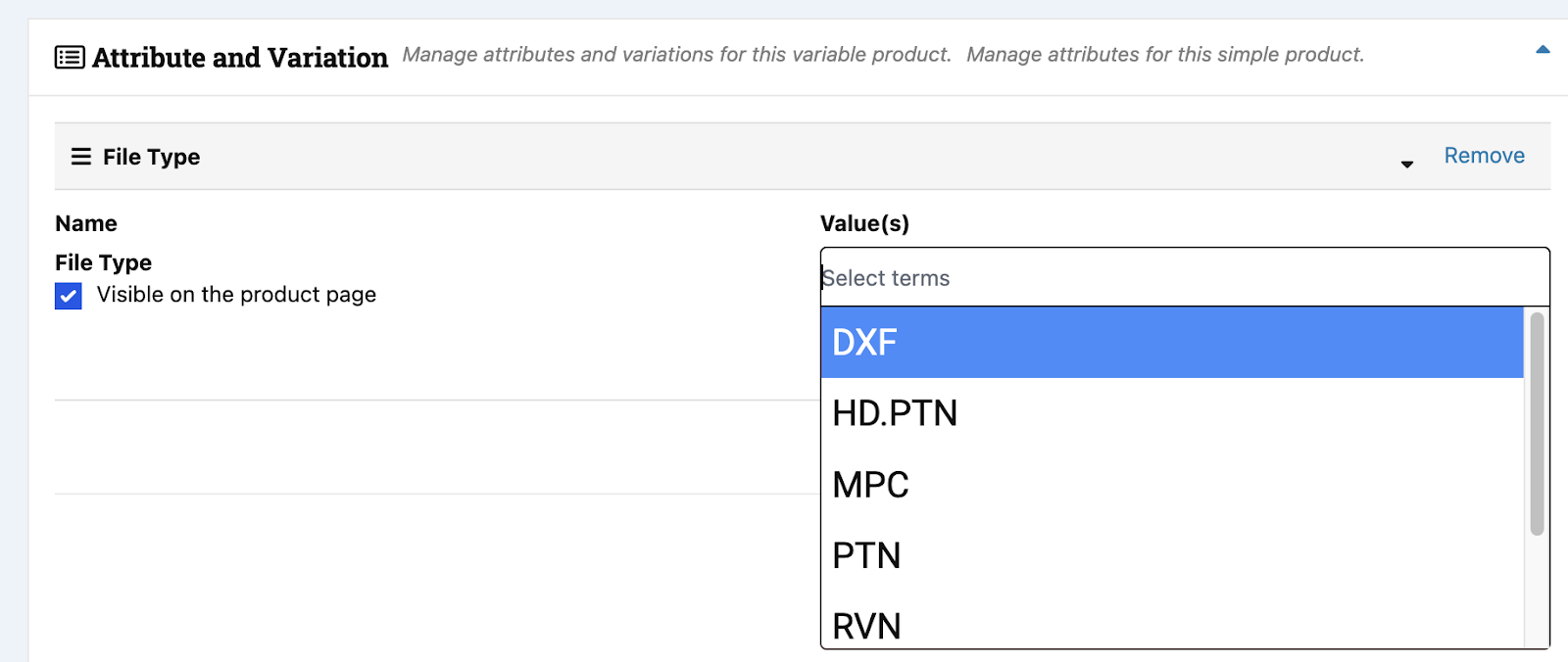Remove the File Type attribute
Image resolution: width=1568 pixels, height=662 pixels.
tap(1484, 156)
